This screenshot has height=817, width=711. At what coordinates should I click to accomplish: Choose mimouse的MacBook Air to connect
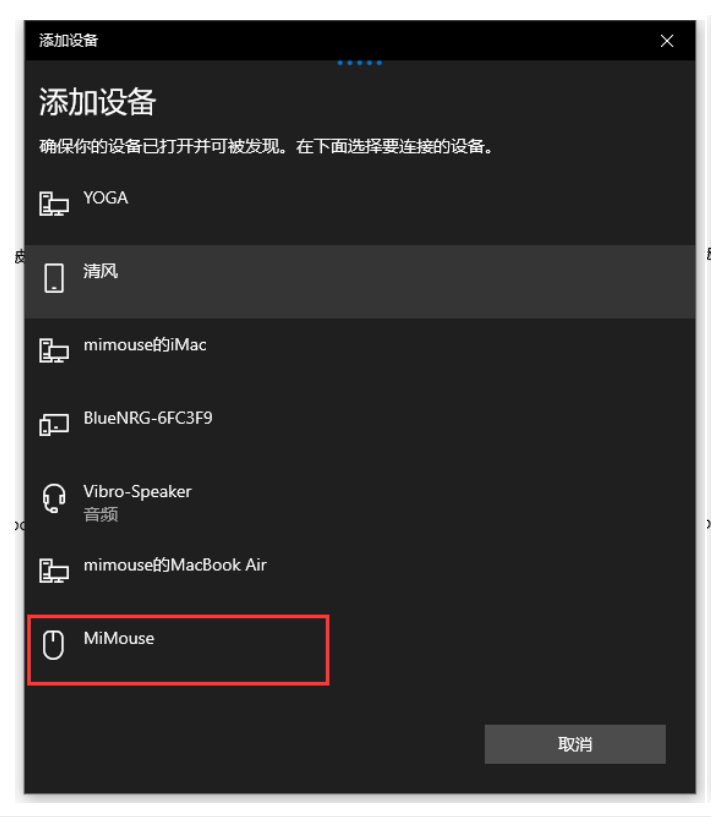[175, 565]
